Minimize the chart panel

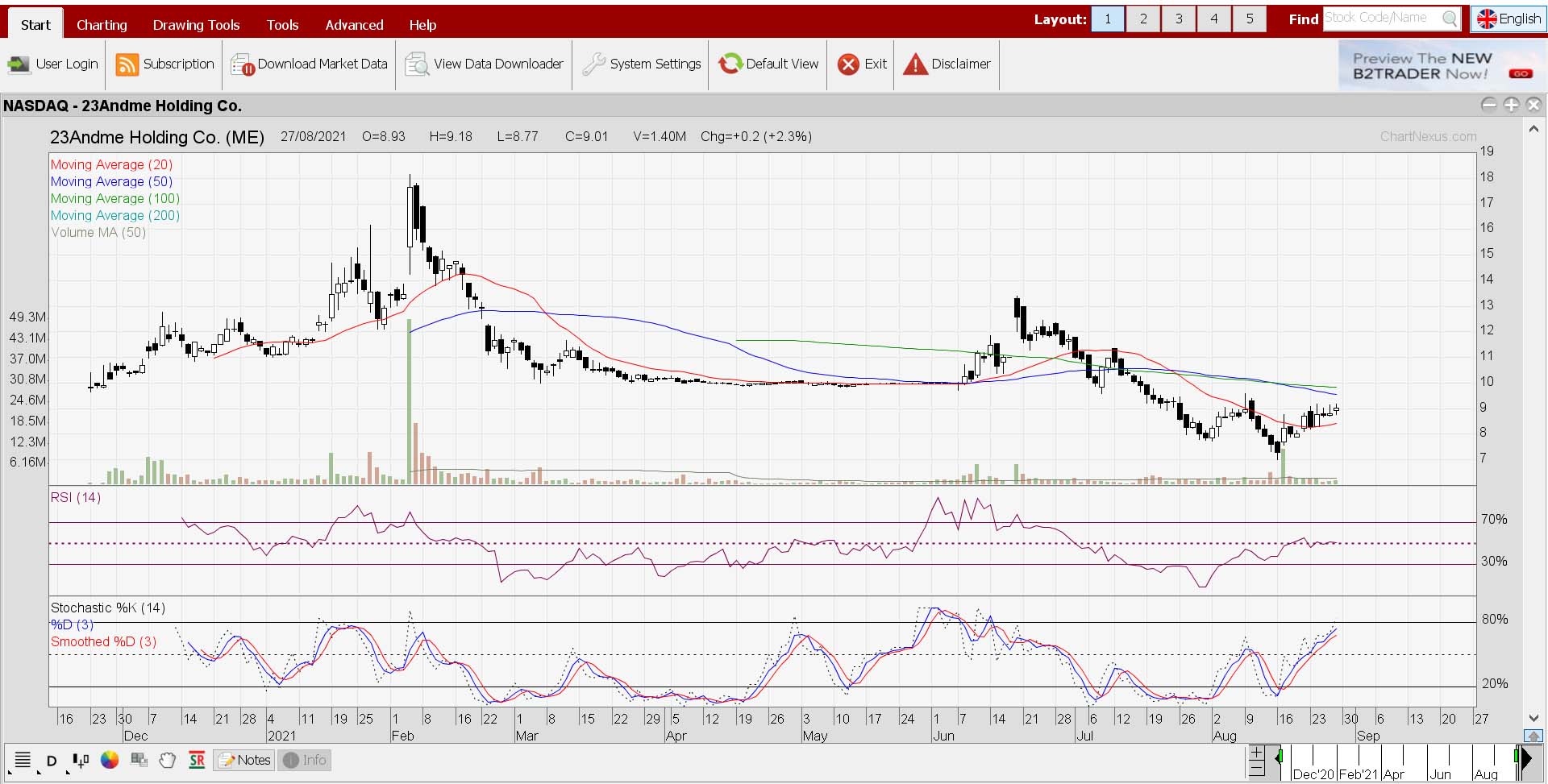coord(1489,105)
